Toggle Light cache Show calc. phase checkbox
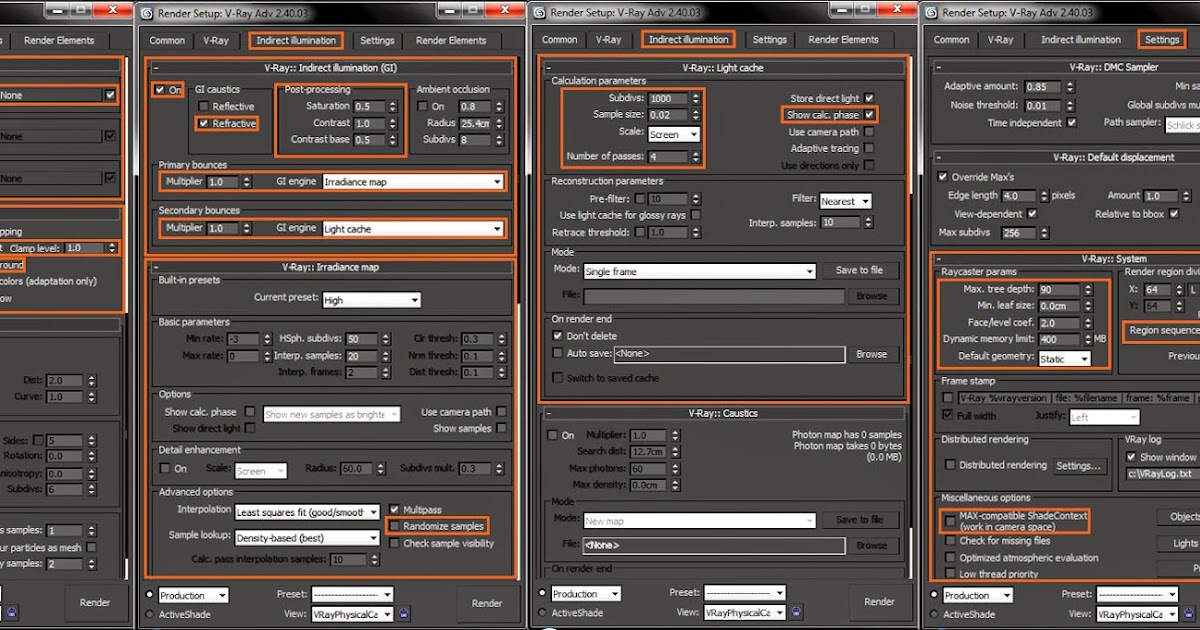This screenshot has width=1200, height=630. click(x=869, y=115)
